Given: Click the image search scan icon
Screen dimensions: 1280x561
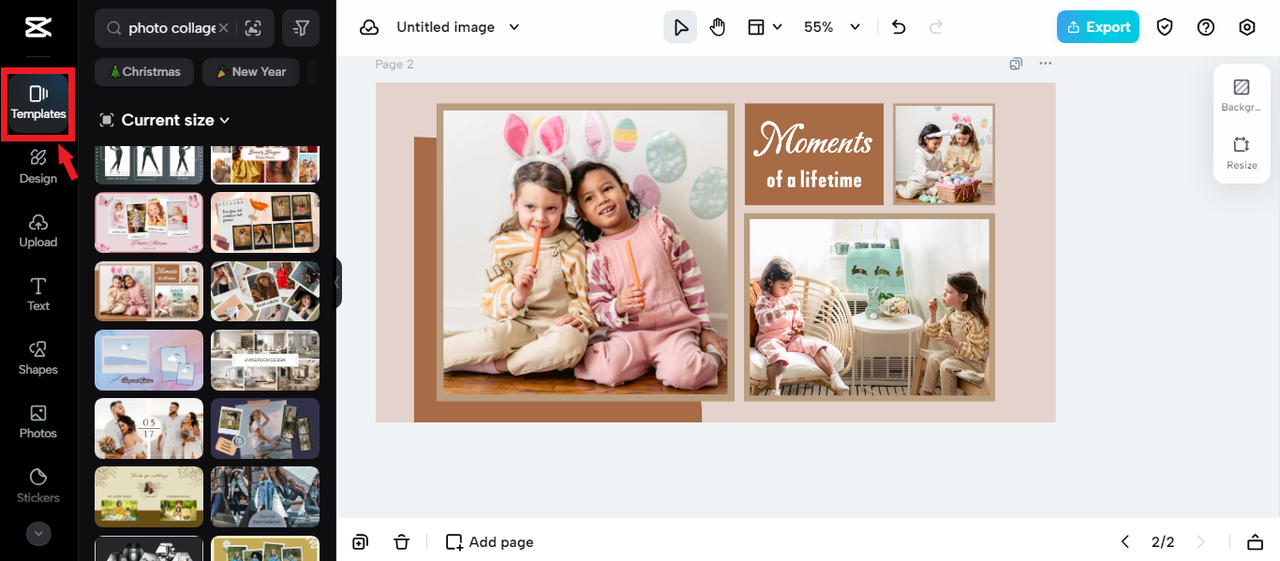Looking at the screenshot, I should [x=253, y=28].
